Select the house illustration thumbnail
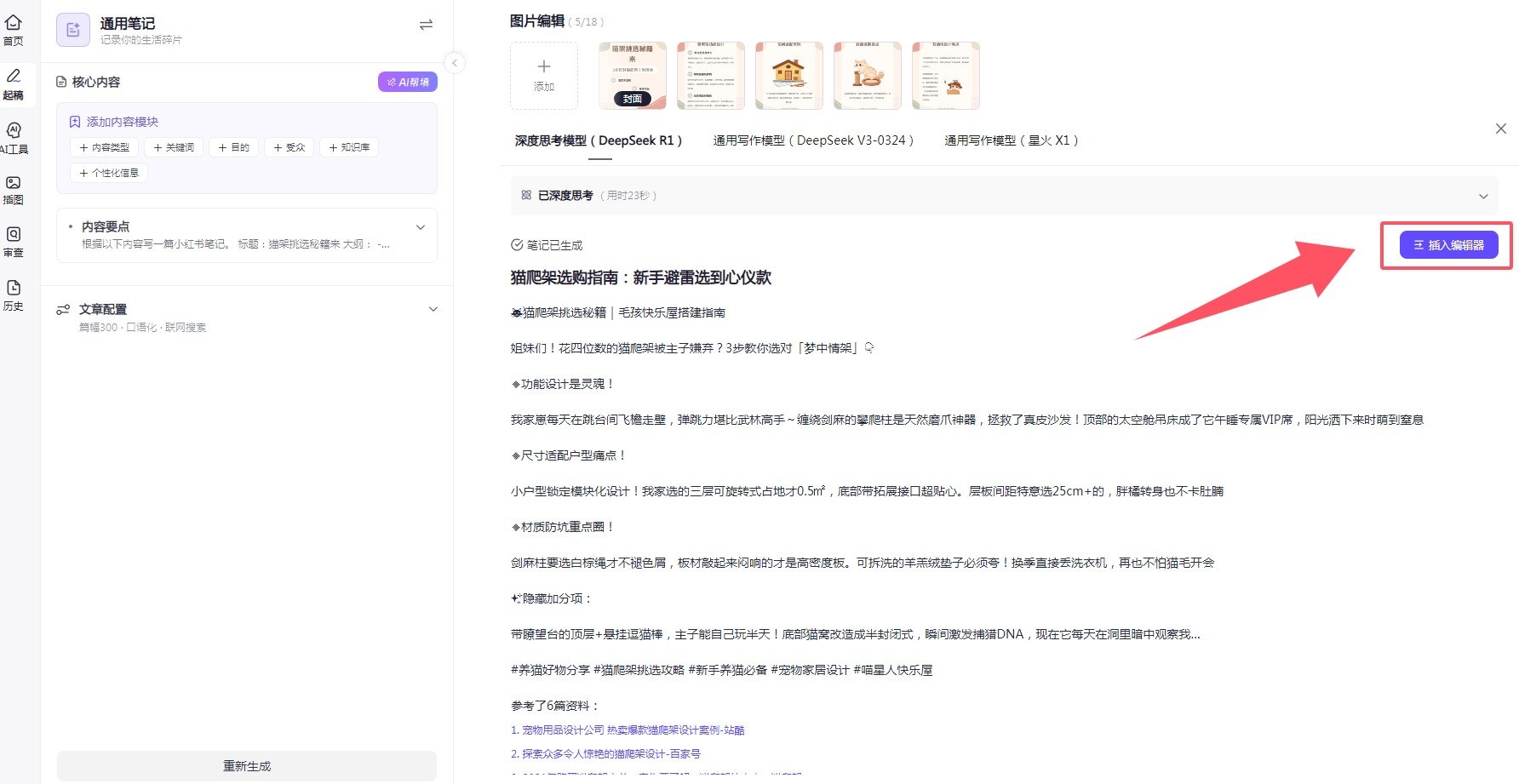 click(788, 76)
